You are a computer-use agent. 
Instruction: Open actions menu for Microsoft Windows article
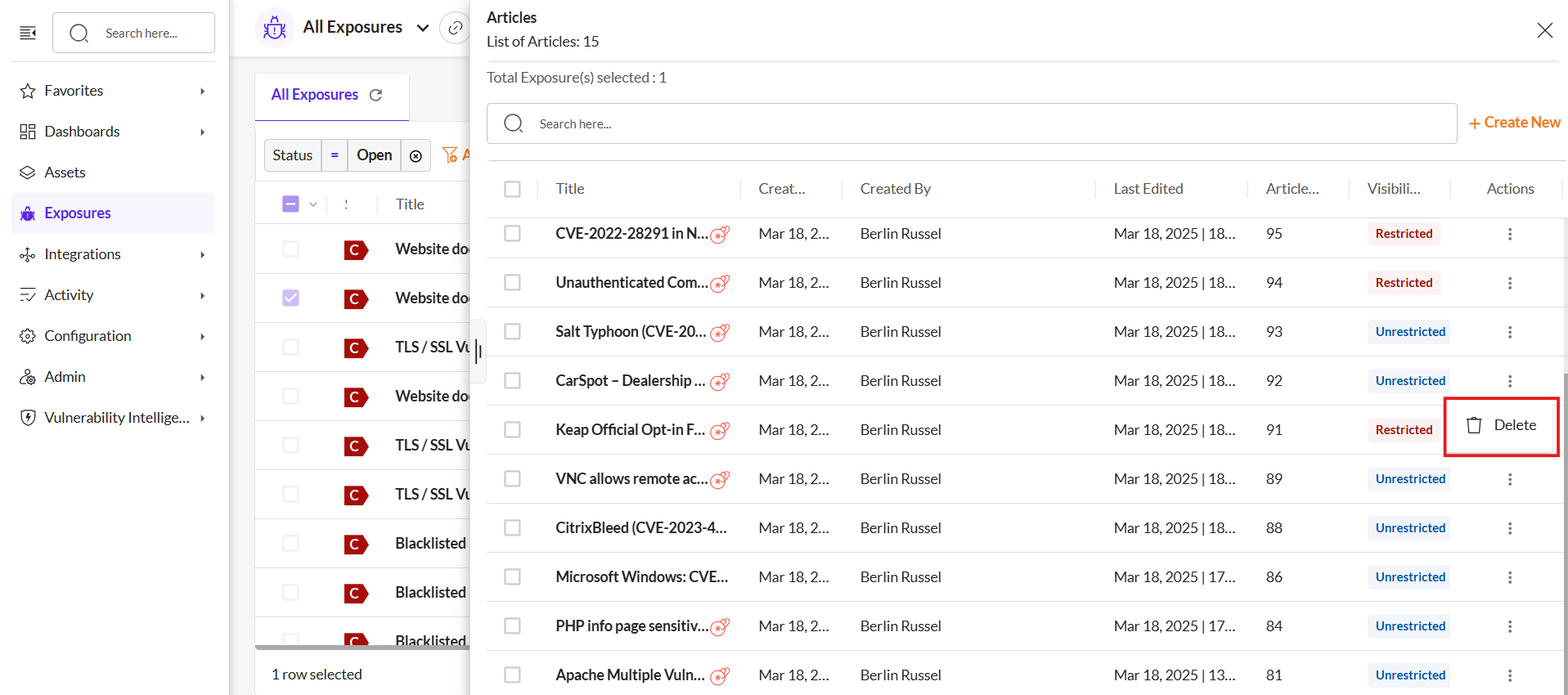tap(1510, 577)
